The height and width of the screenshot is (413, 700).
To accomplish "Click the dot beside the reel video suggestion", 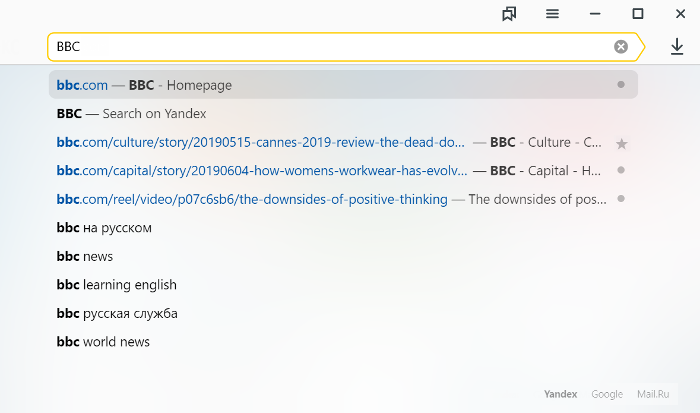I will click(x=621, y=199).
